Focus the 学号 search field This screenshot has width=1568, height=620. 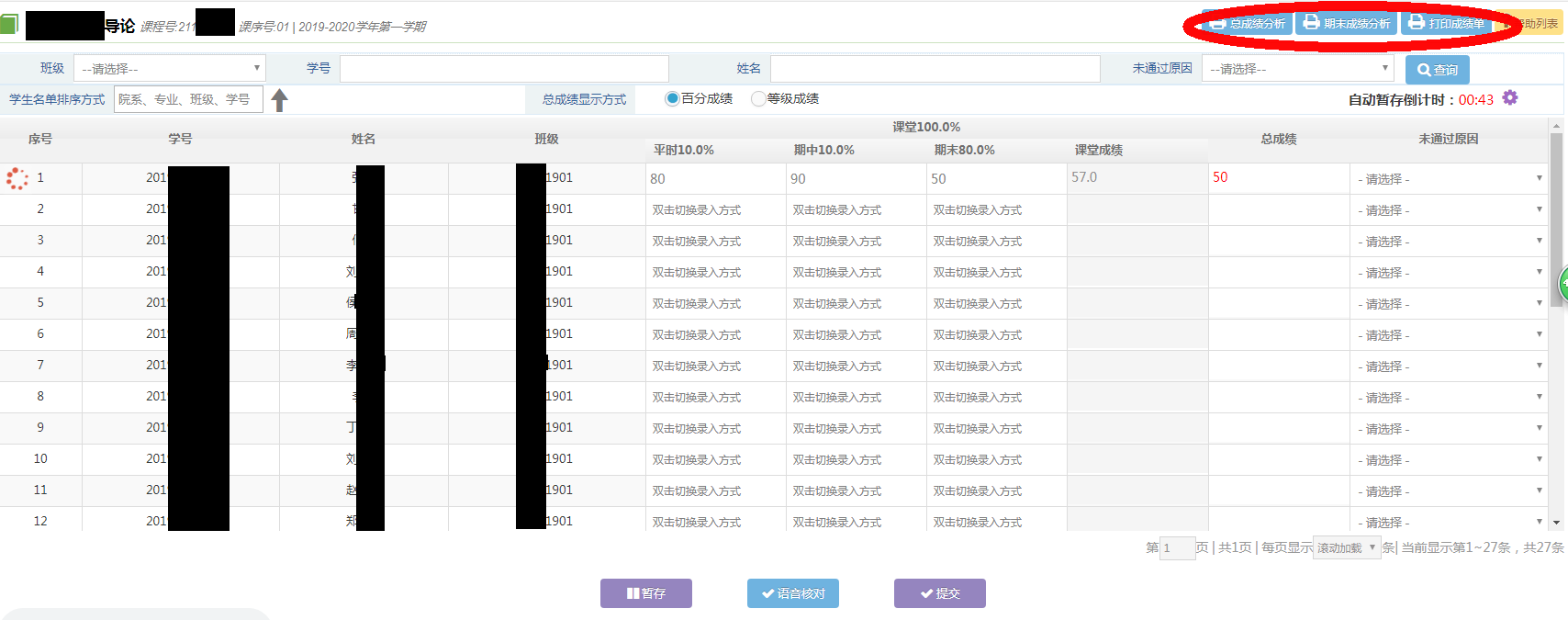point(504,69)
